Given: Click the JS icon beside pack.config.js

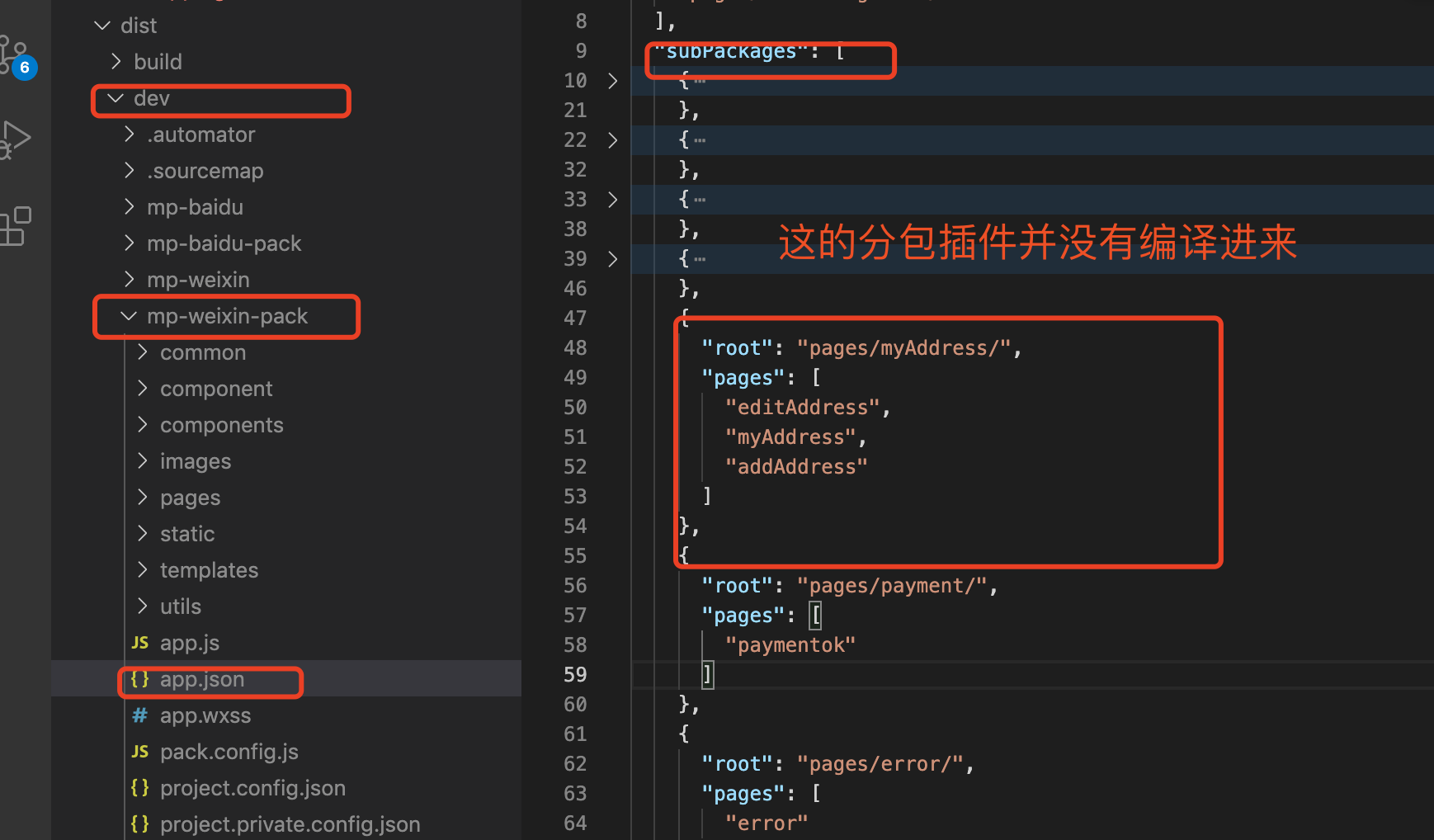Looking at the screenshot, I should pos(140,752).
